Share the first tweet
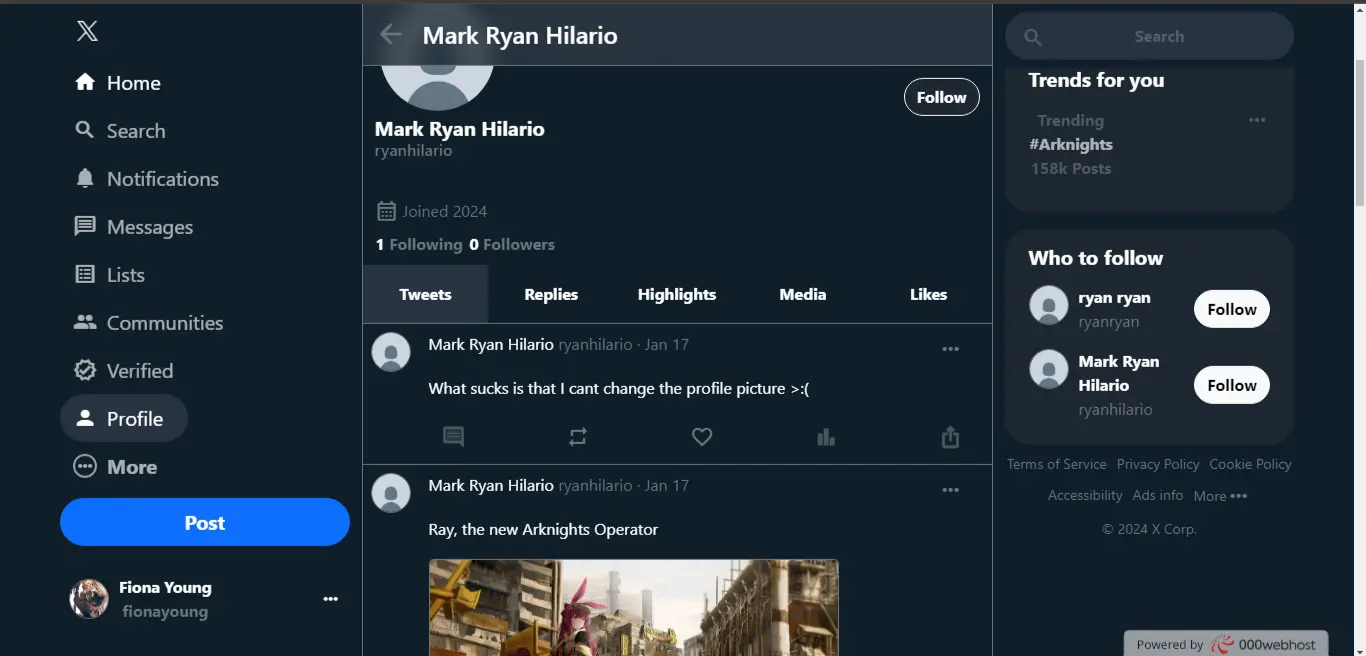 pyautogui.click(x=950, y=437)
